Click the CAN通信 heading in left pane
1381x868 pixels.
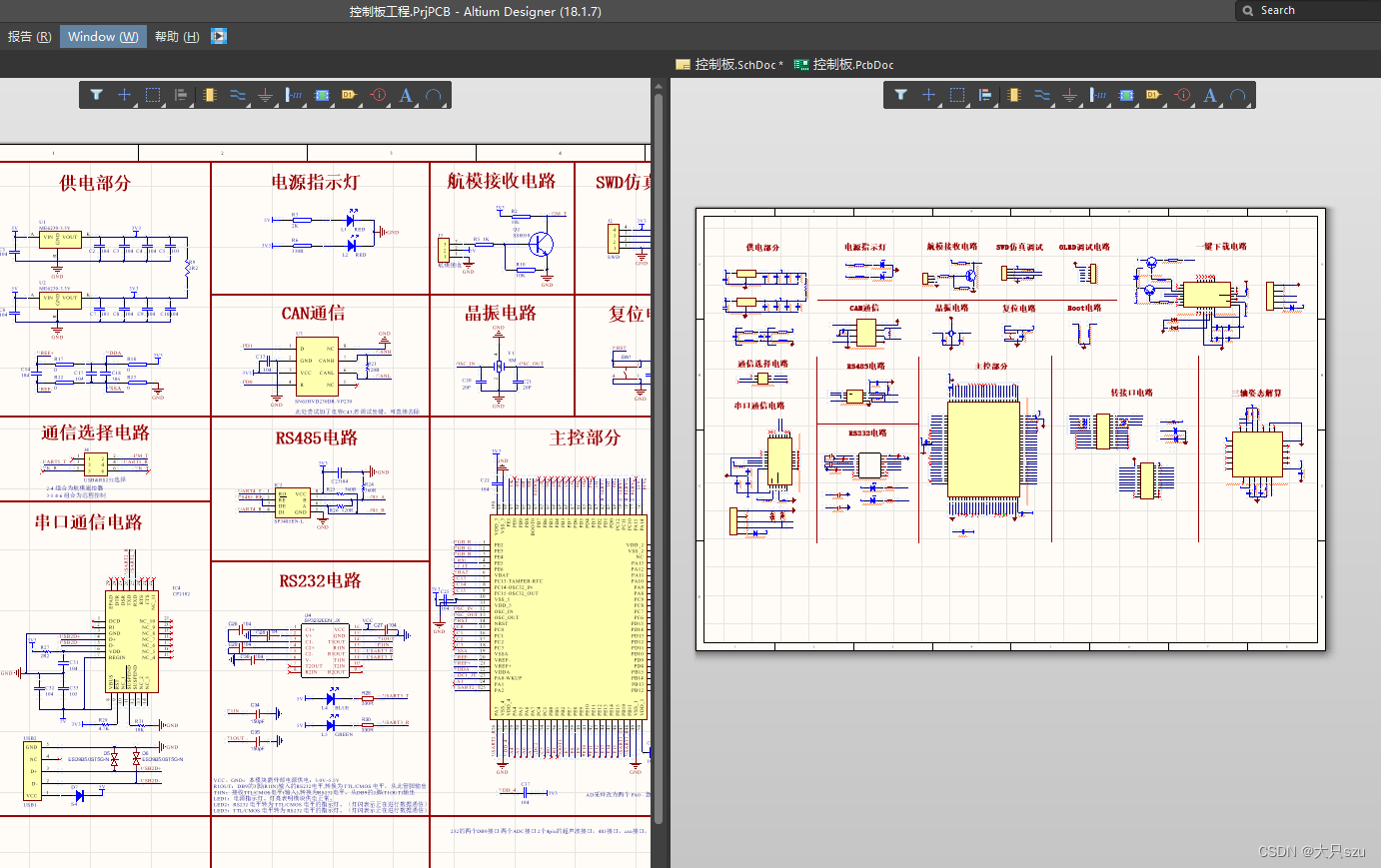(x=313, y=313)
